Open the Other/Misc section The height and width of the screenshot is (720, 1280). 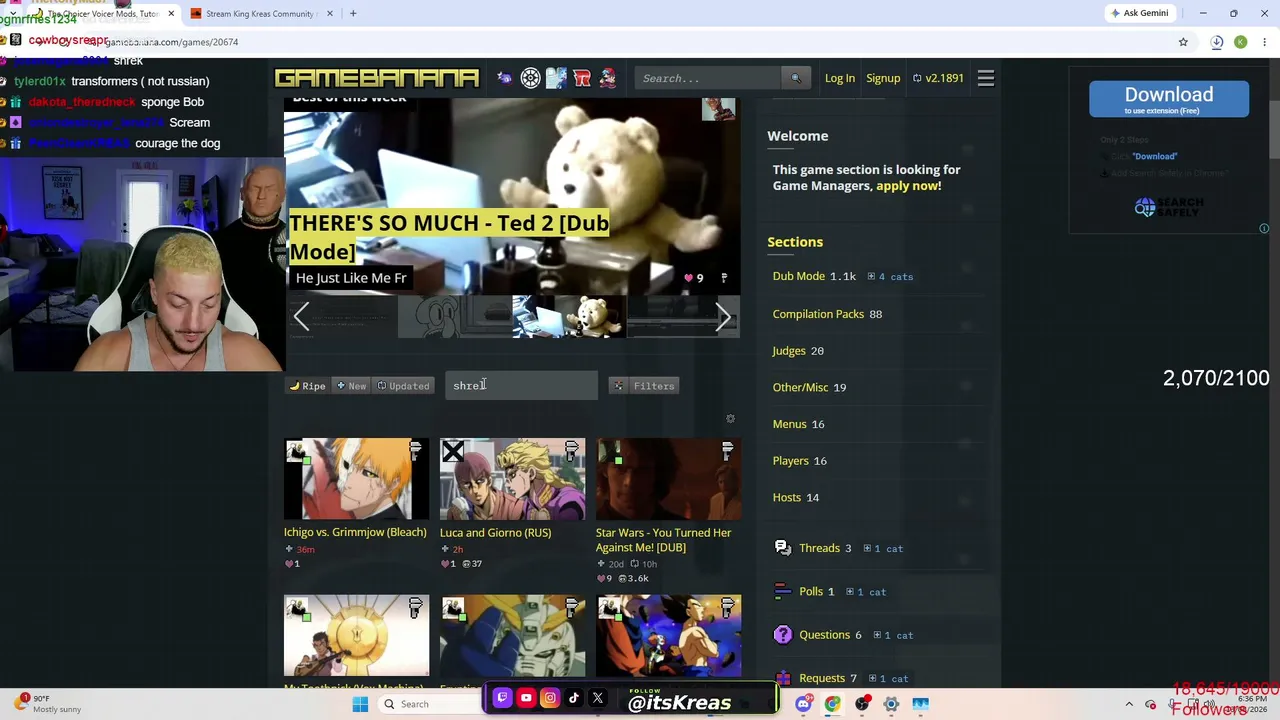tap(801, 387)
